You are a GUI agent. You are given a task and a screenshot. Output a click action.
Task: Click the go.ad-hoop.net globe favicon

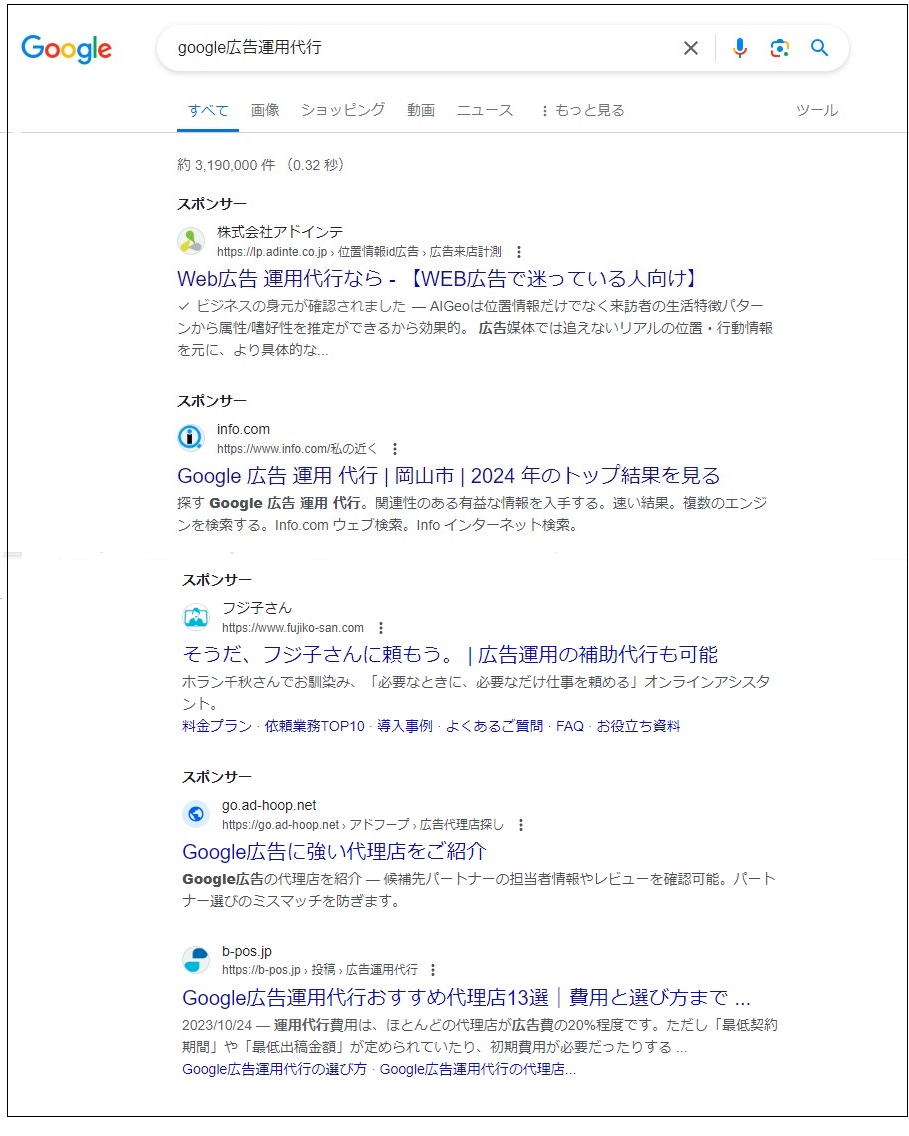(196, 814)
